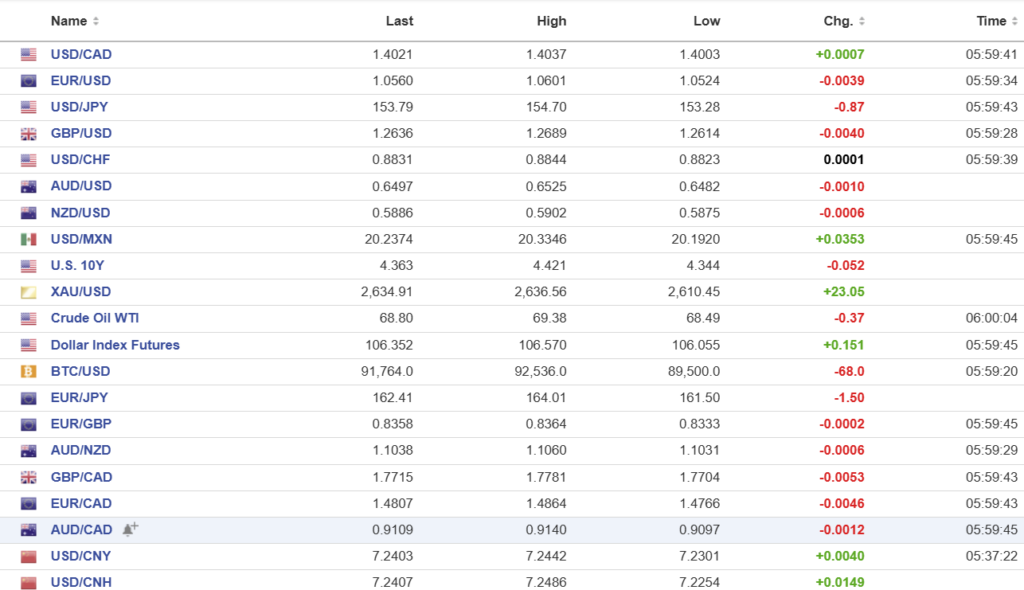Sort the table by Chg. column arrows
The image size is (1024, 590).
(x=862, y=21)
